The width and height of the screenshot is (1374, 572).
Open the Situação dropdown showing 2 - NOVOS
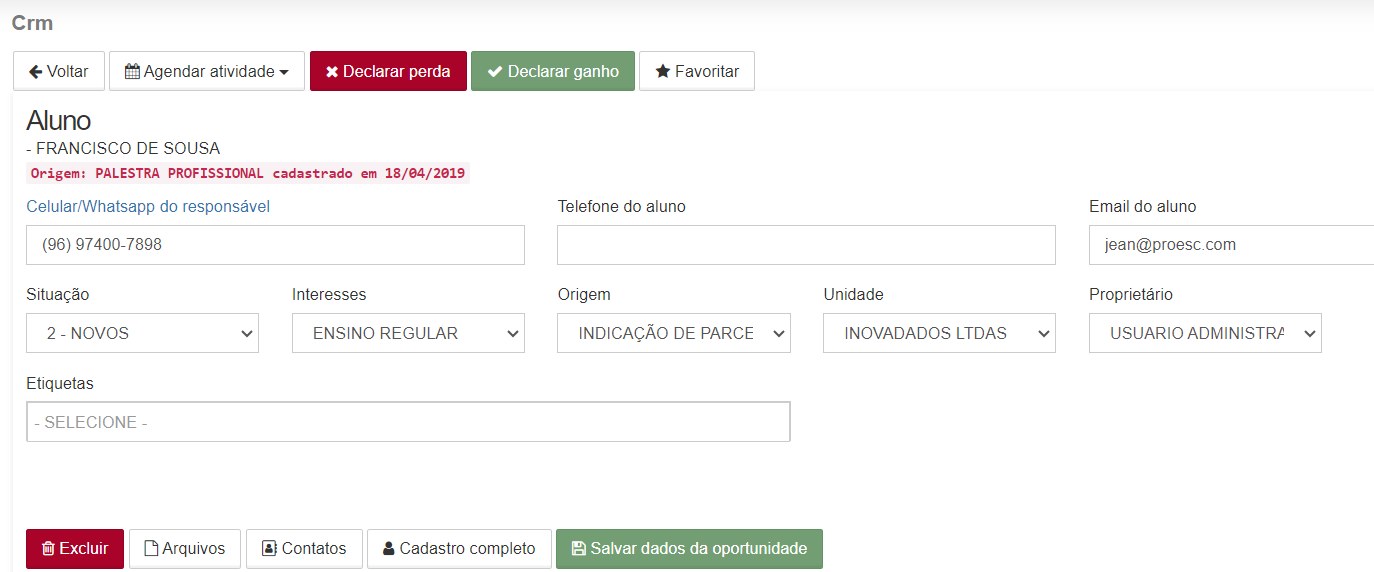142,333
